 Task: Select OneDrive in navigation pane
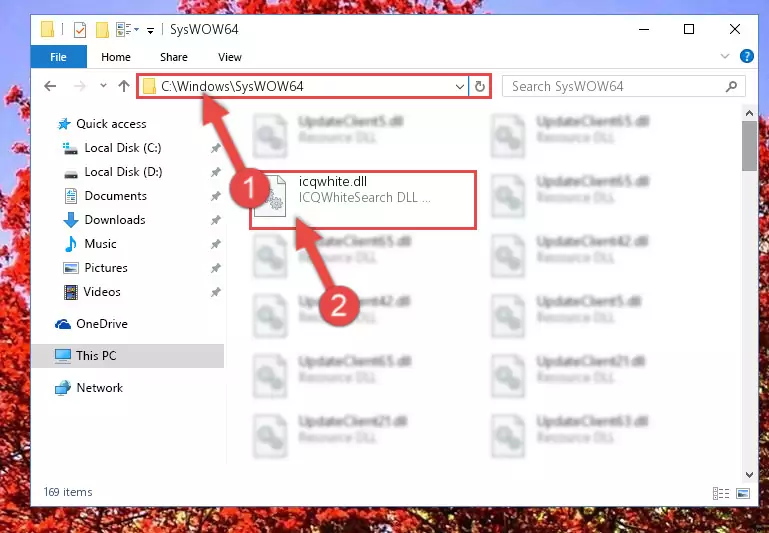coord(102,324)
